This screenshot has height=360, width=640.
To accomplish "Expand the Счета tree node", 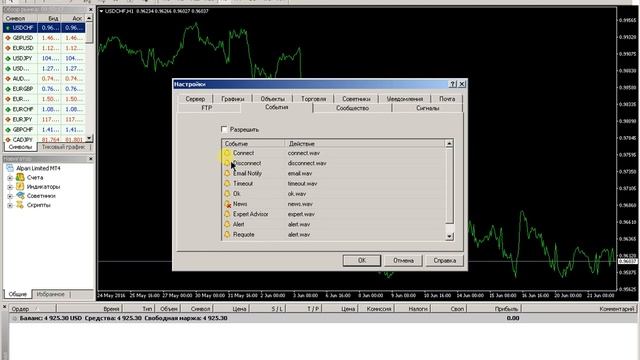I will pos(10,178).
